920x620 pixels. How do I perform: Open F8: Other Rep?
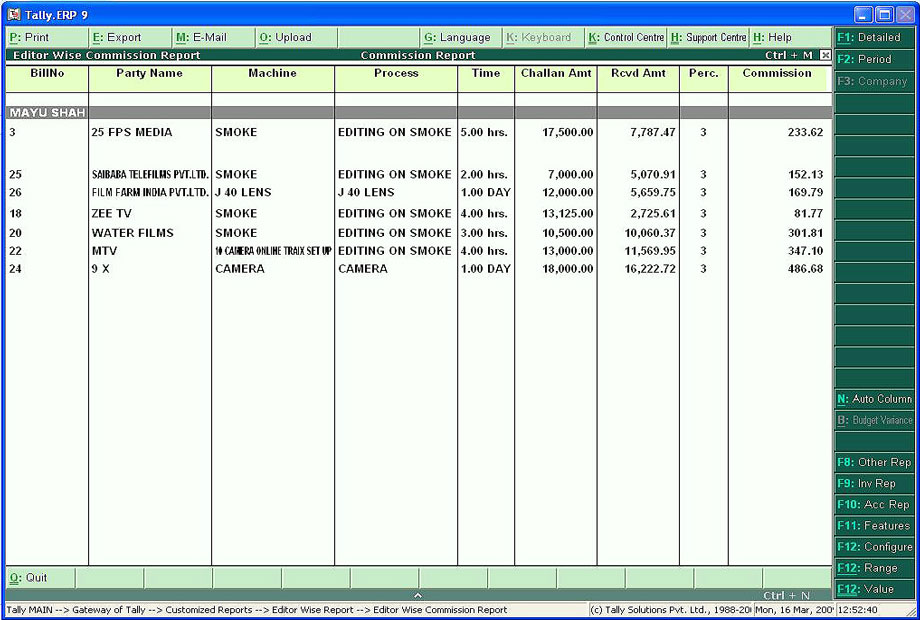pos(874,462)
